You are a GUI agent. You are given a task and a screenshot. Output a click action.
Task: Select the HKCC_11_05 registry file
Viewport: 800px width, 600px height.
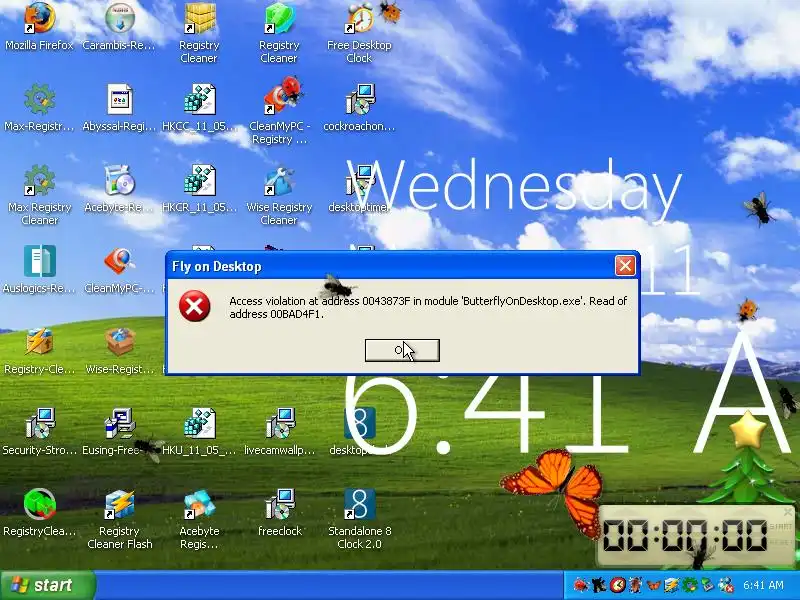click(x=199, y=108)
